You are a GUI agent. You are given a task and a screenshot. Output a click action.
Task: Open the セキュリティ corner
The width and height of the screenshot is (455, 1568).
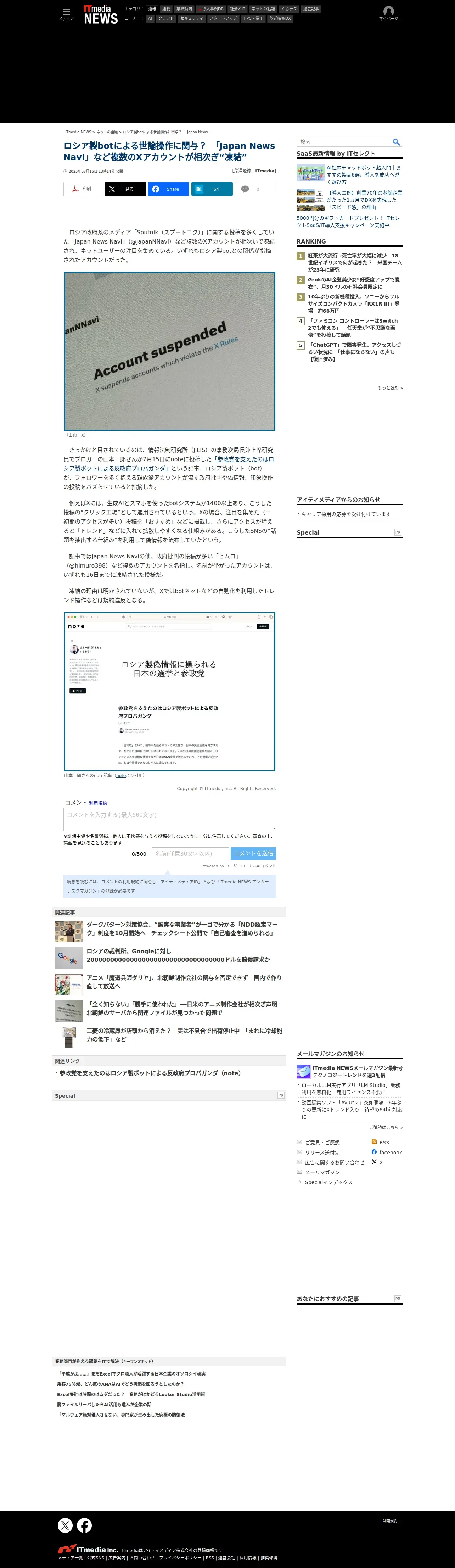(192, 18)
